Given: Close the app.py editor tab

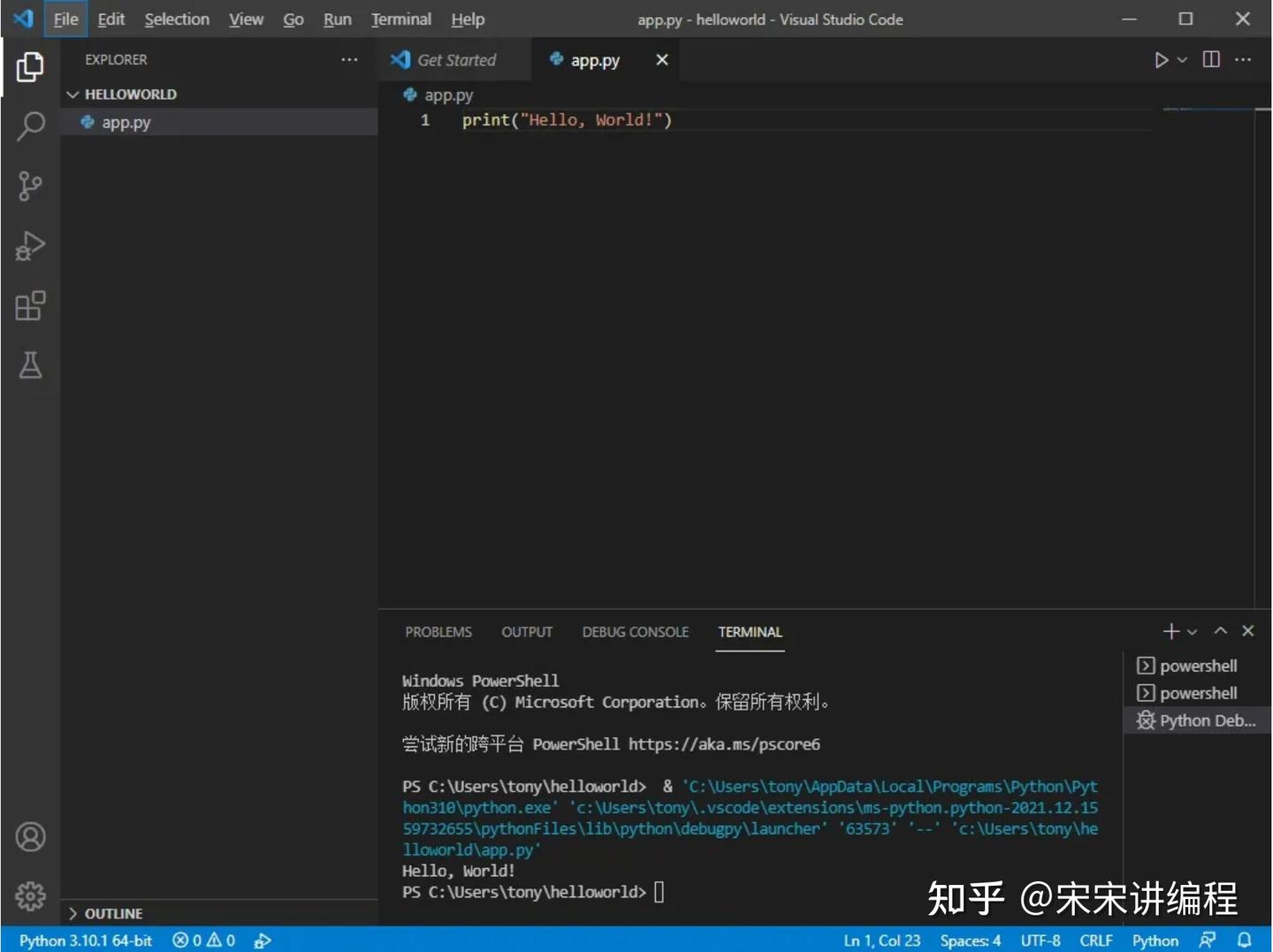Looking at the screenshot, I should pos(662,60).
